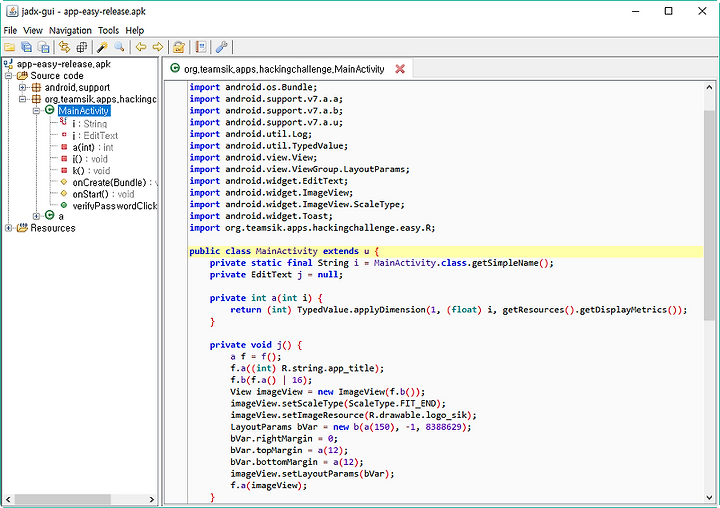
Task: Click the "import android.widget.Toast;" line
Action: pos(261,216)
